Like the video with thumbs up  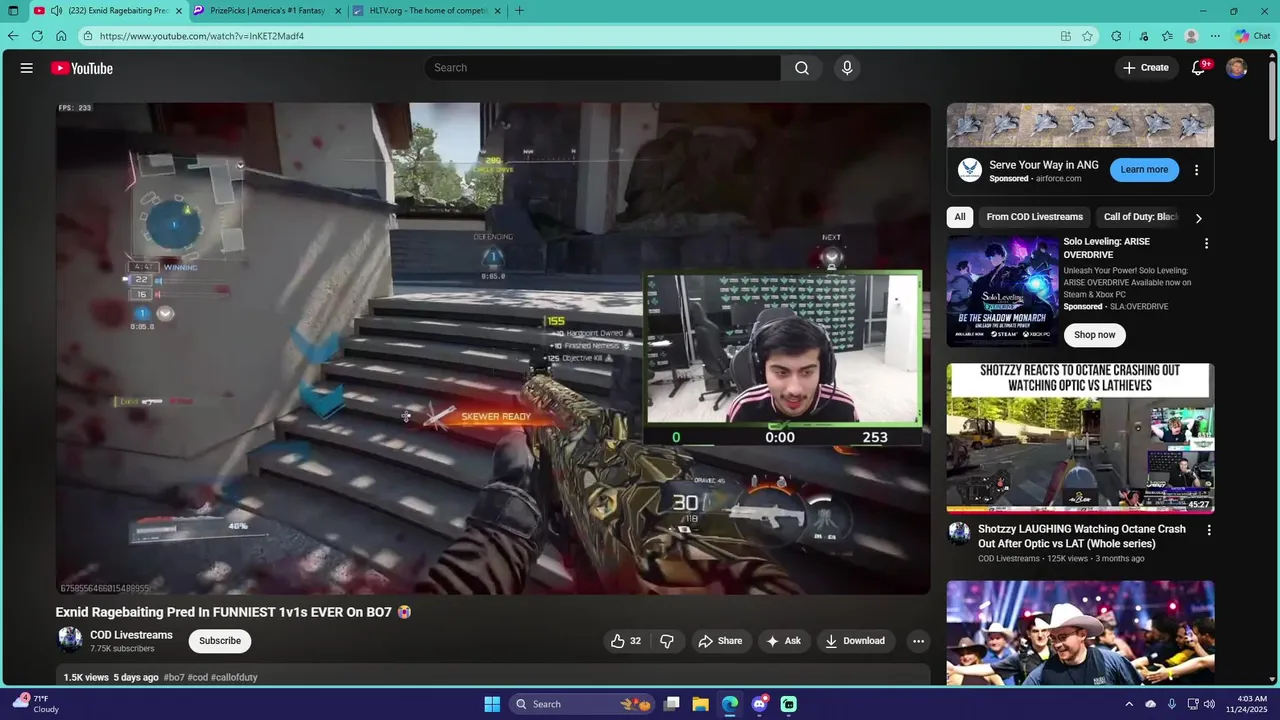point(626,641)
